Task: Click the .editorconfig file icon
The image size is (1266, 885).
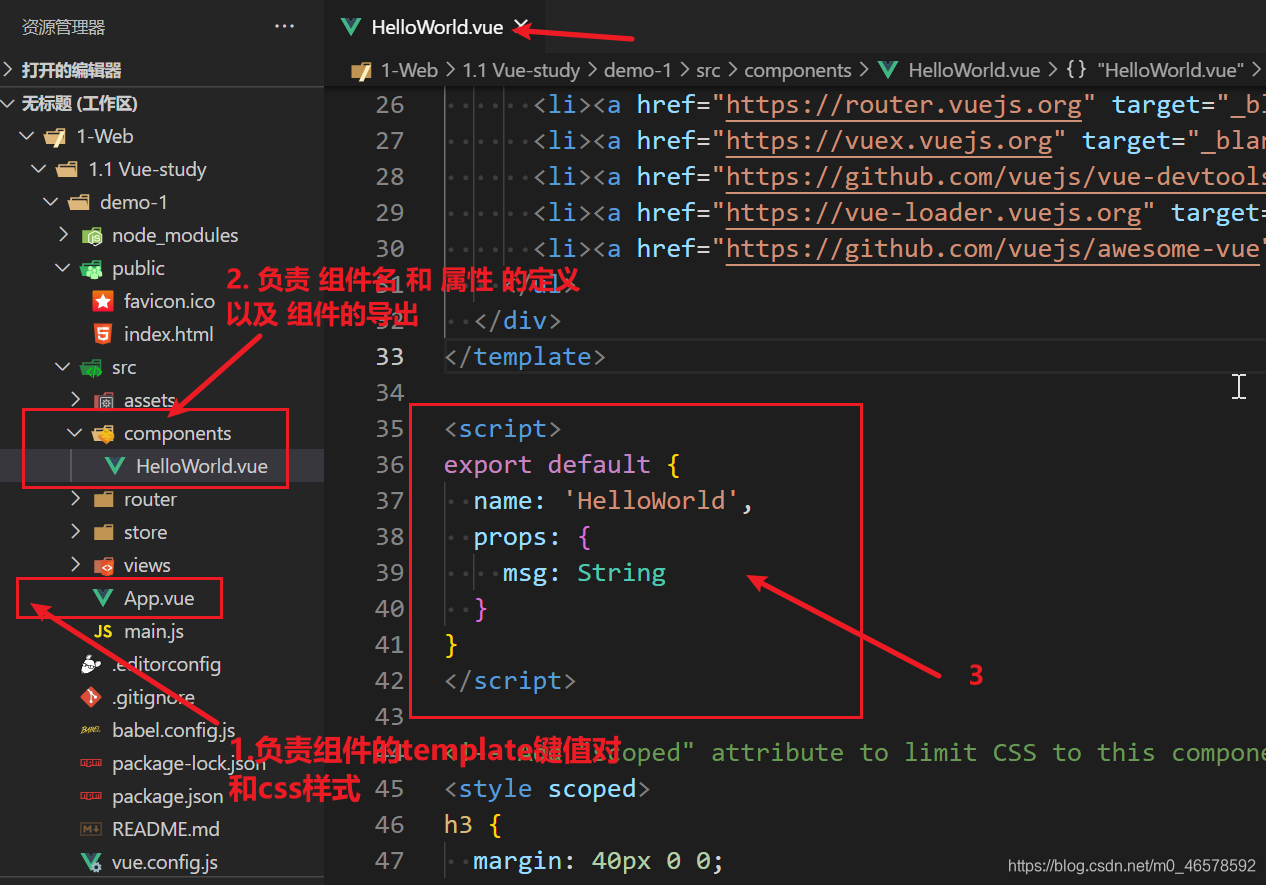Action: coord(91,664)
